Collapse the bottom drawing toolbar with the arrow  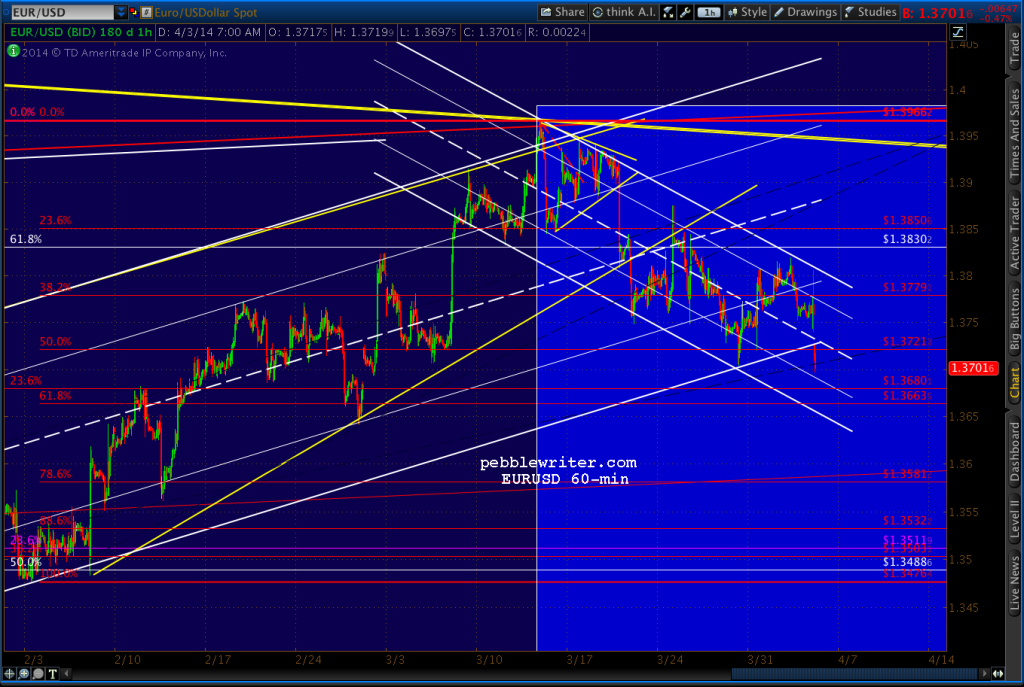(x=66, y=674)
